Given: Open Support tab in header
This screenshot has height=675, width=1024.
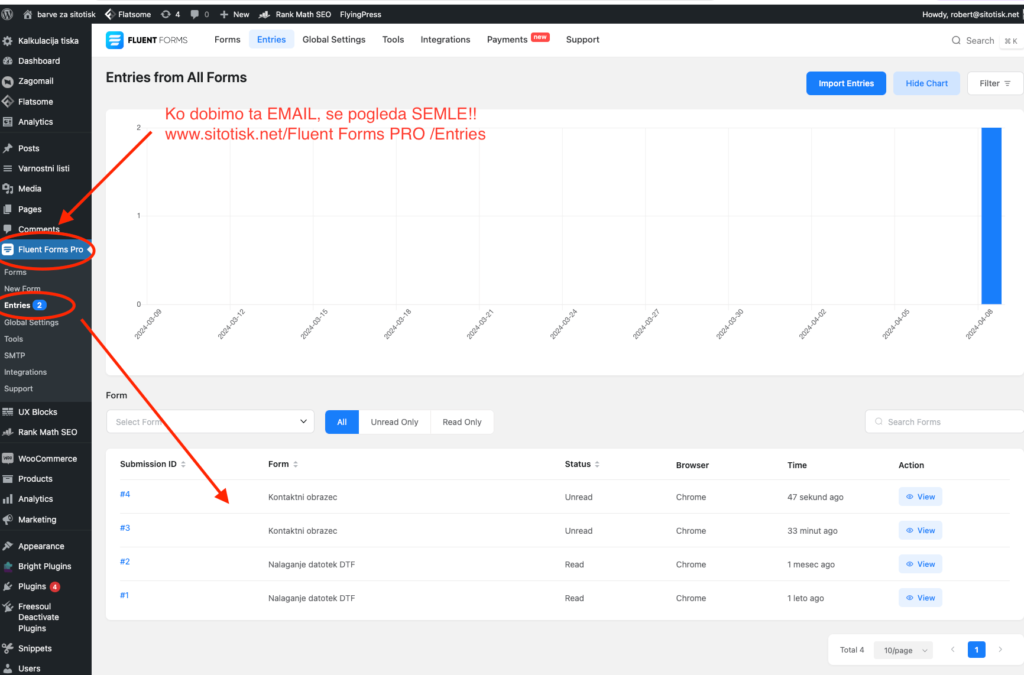Looking at the screenshot, I should [583, 40].
